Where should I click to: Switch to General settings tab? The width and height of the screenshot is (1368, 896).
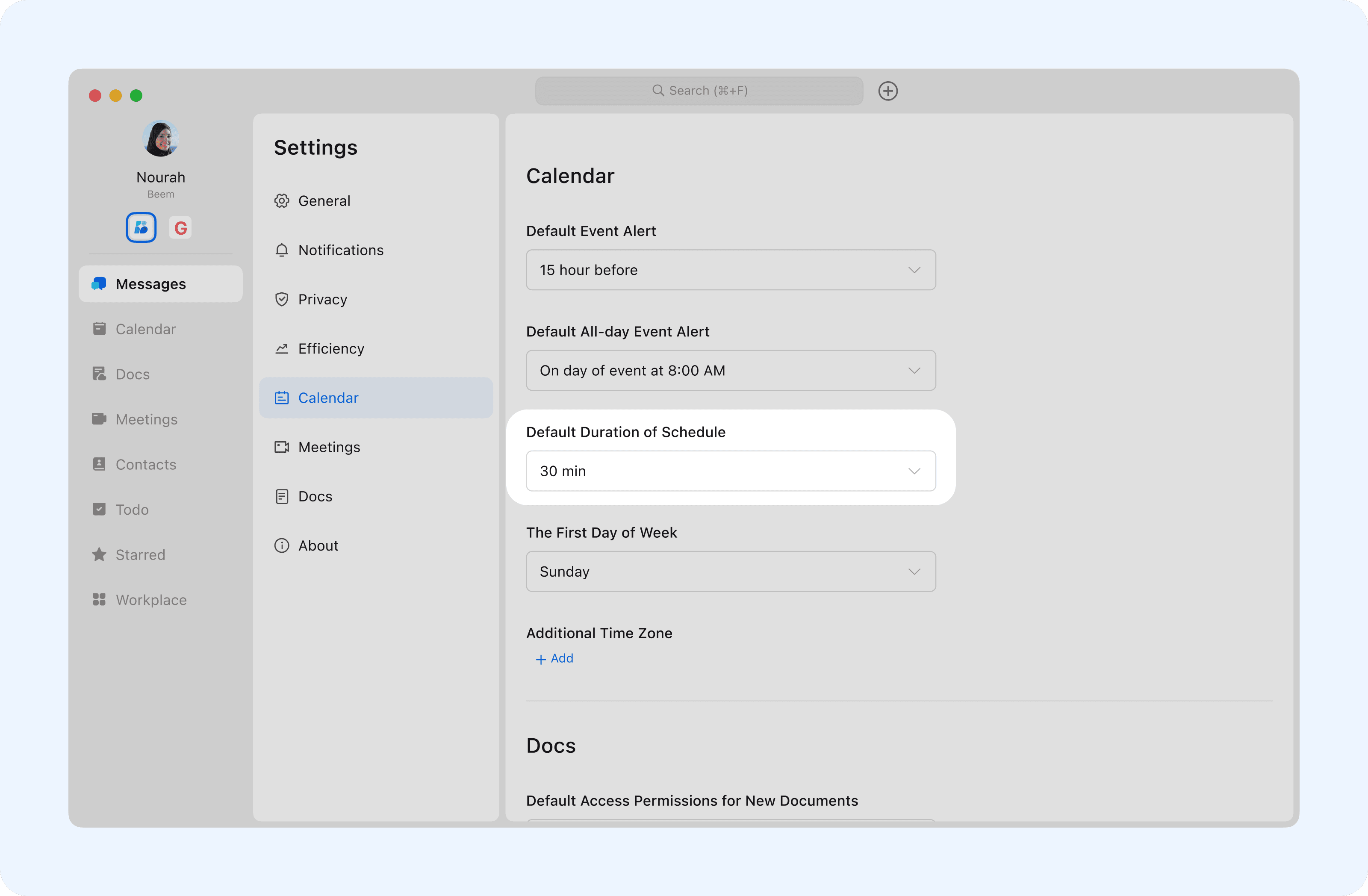[324, 201]
